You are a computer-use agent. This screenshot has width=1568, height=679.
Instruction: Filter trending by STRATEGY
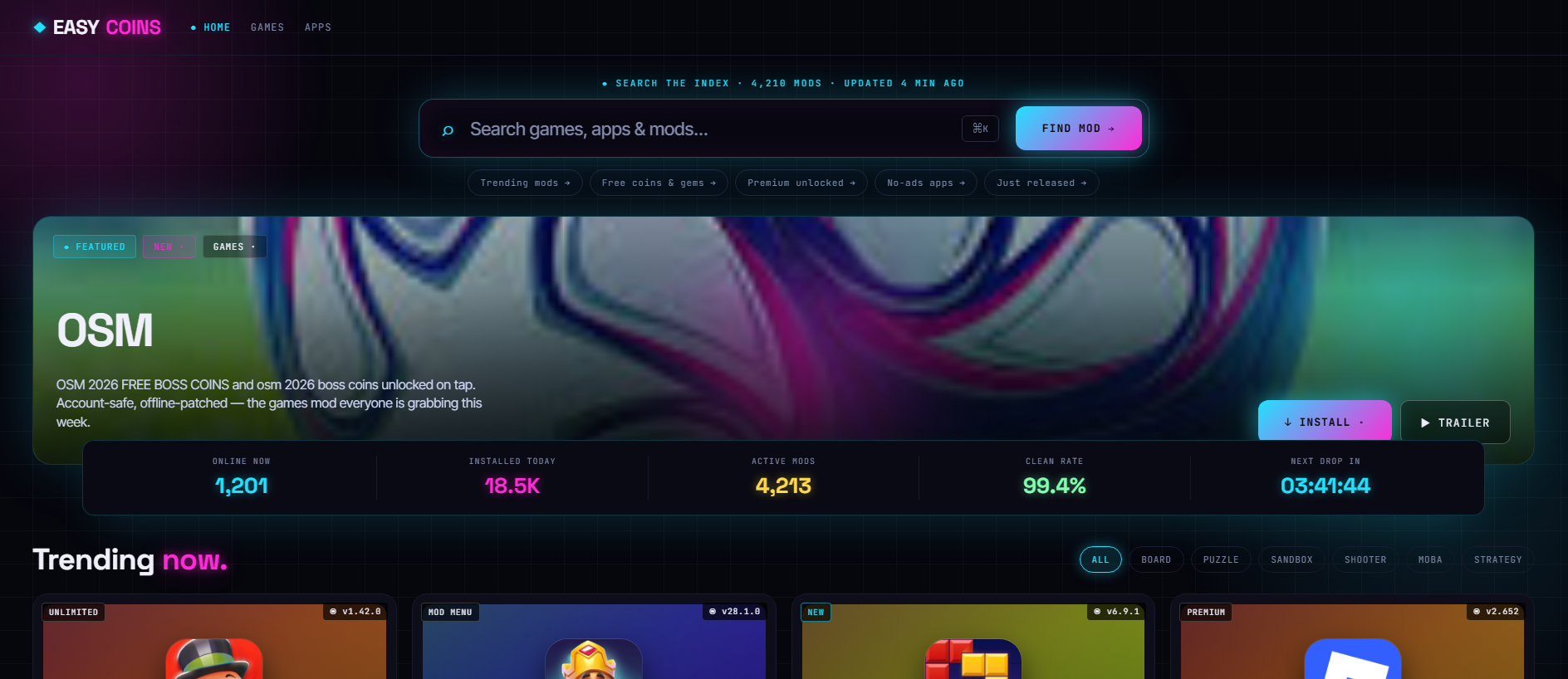[x=1498, y=559]
